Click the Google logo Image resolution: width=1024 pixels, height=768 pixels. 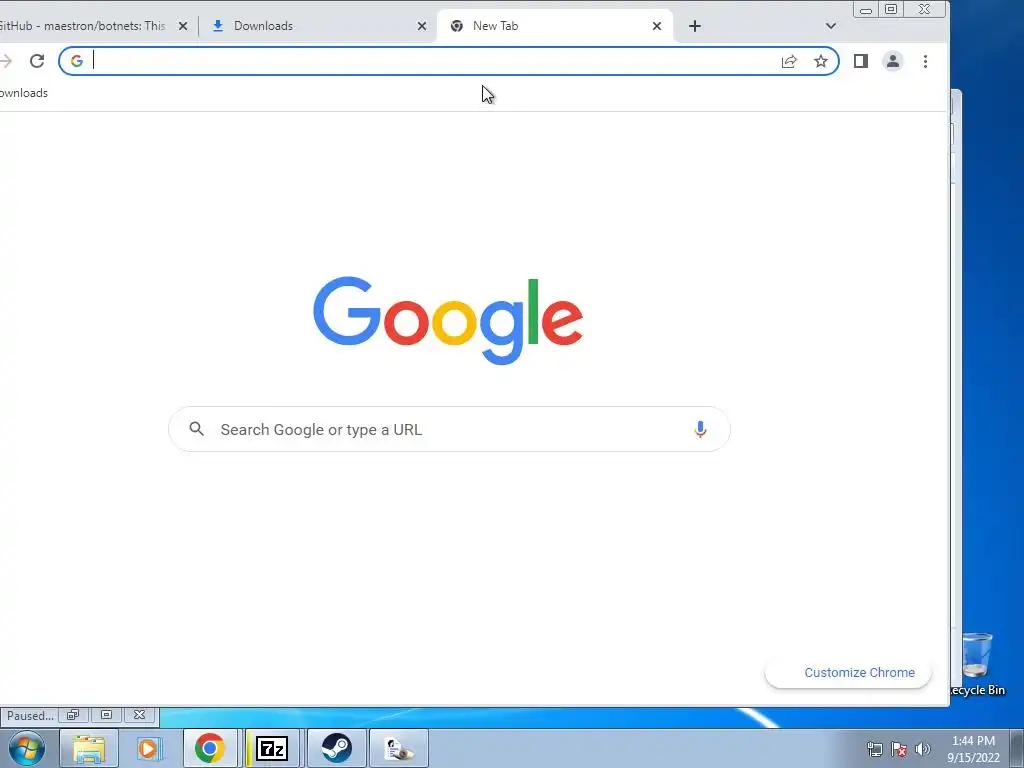(x=448, y=320)
